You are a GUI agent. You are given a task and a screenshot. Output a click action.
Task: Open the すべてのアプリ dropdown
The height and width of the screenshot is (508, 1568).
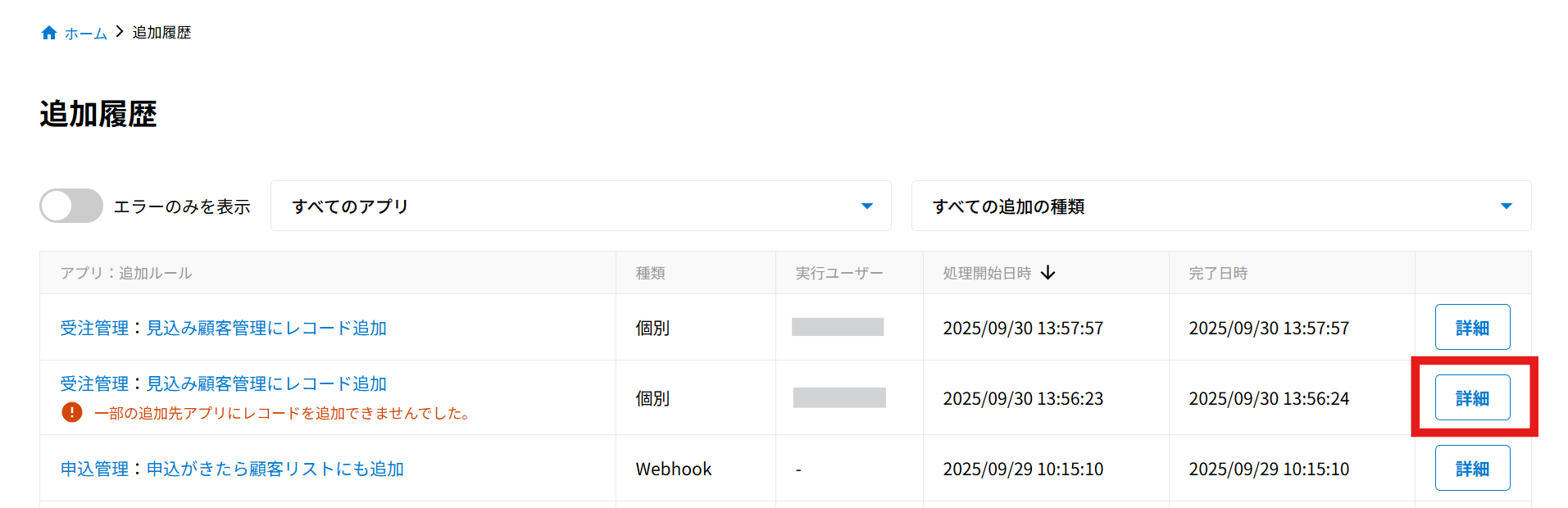click(x=574, y=206)
